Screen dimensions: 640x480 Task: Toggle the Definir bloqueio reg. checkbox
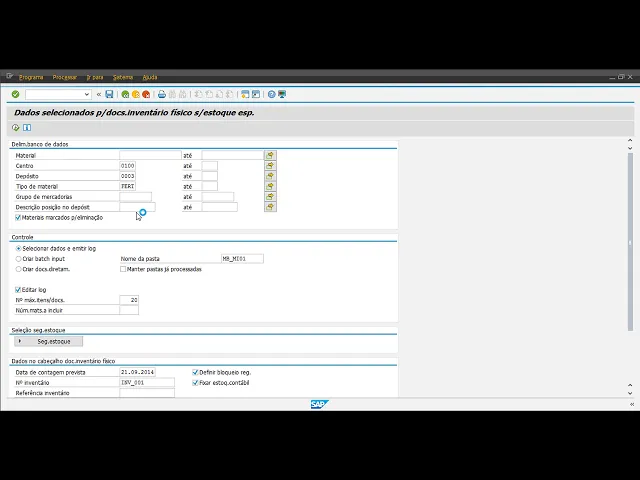click(x=195, y=372)
